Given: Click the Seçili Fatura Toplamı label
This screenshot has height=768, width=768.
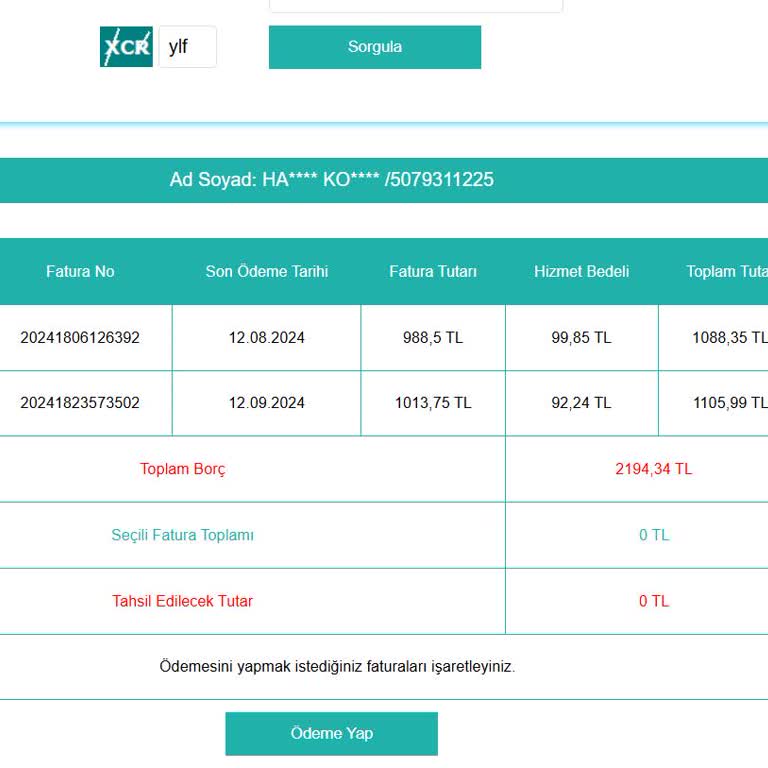Looking at the screenshot, I should [183, 535].
